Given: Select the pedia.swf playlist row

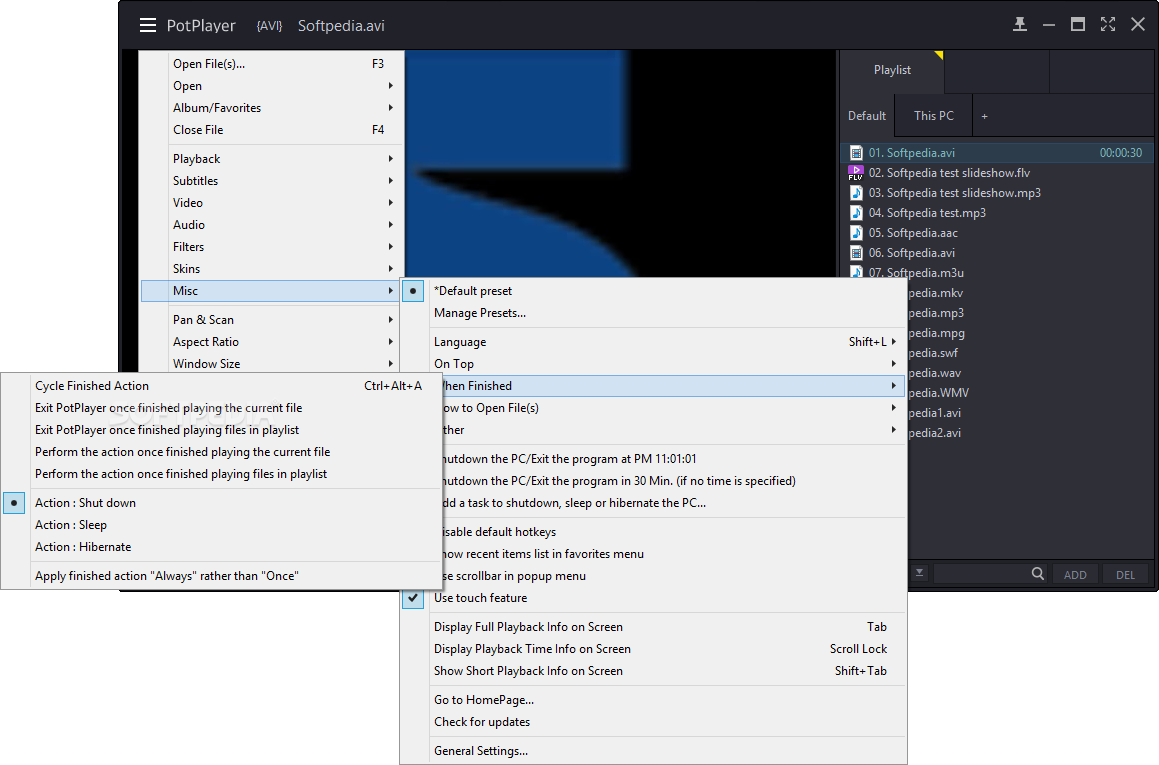Looking at the screenshot, I should 1030,353.
